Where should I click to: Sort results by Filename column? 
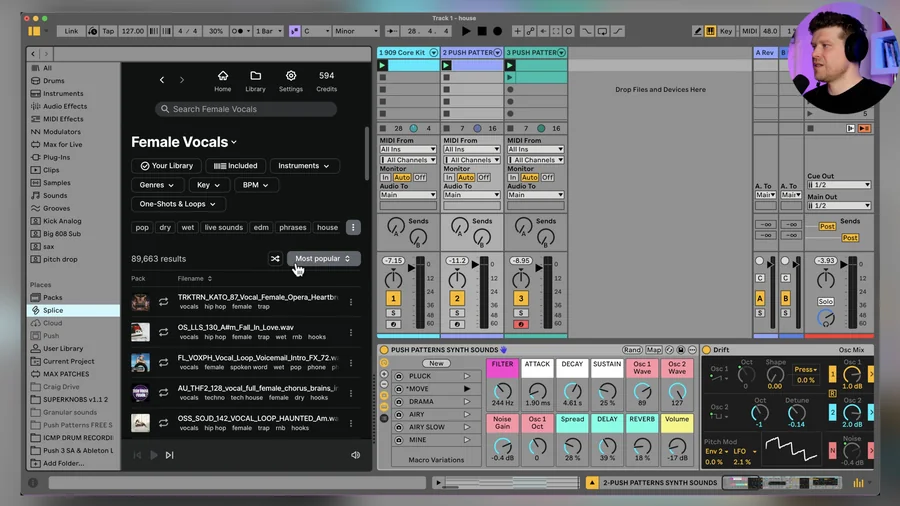(x=195, y=278)
